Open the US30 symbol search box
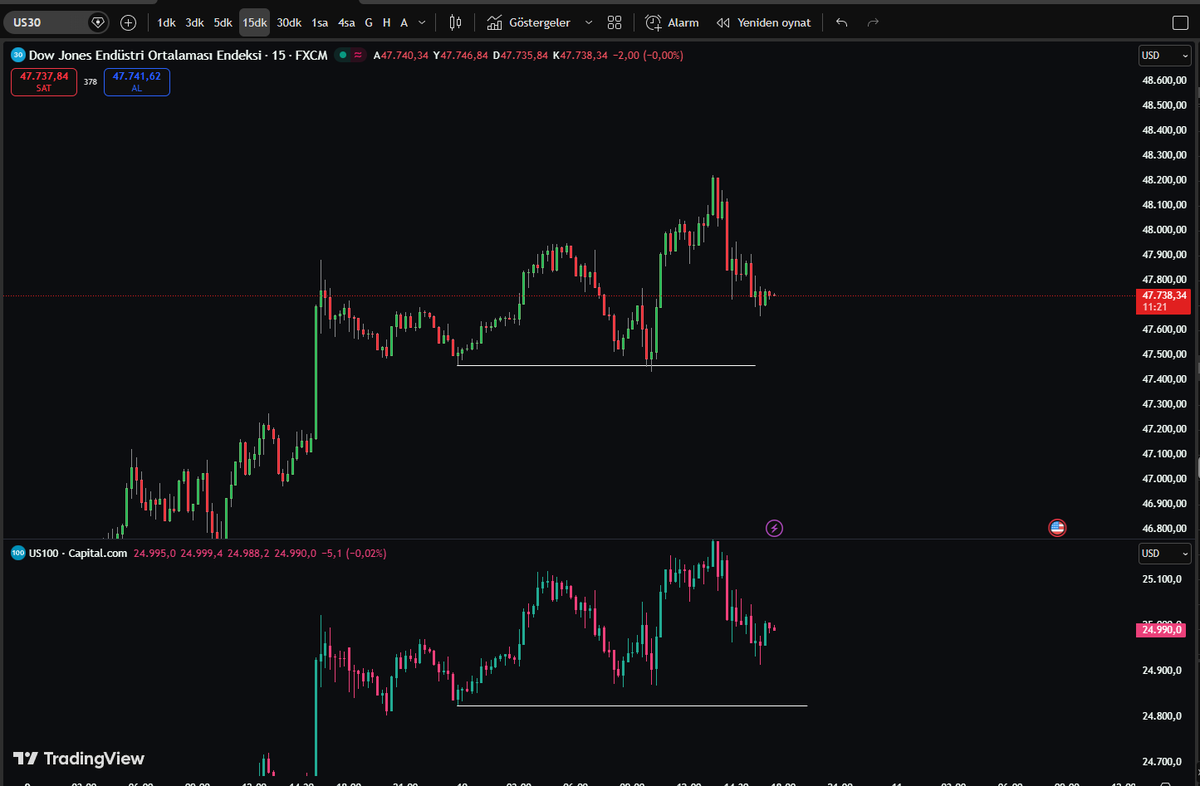Viewport: 1200px width, 786px height. click(58, 22)
